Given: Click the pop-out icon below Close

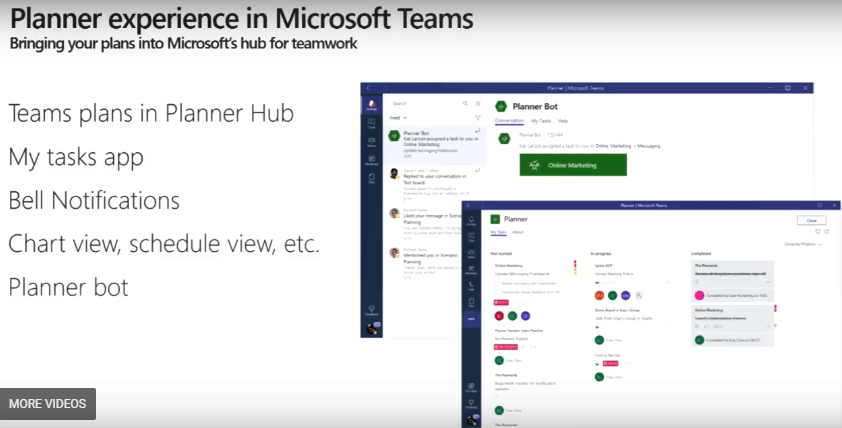Looking at the screenshot, I should click(827, 231).
